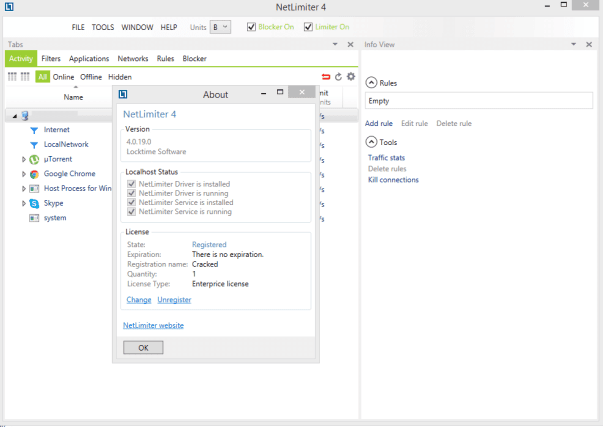Click the Change license link

139,300
